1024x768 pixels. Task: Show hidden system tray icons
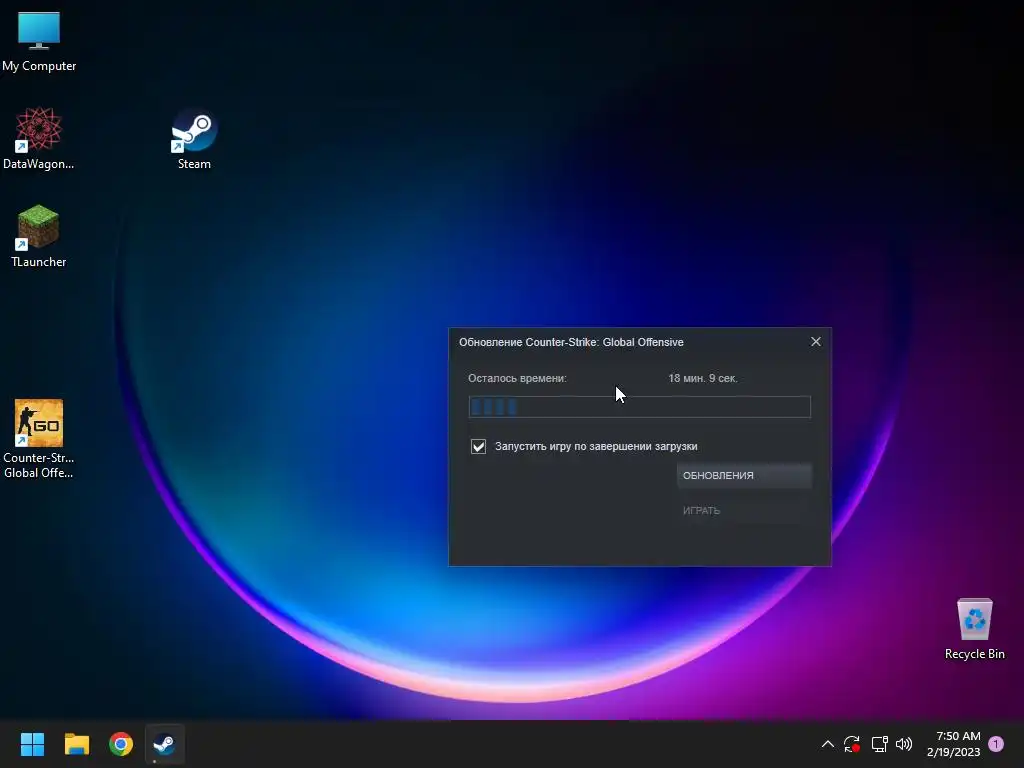(827, 744)
